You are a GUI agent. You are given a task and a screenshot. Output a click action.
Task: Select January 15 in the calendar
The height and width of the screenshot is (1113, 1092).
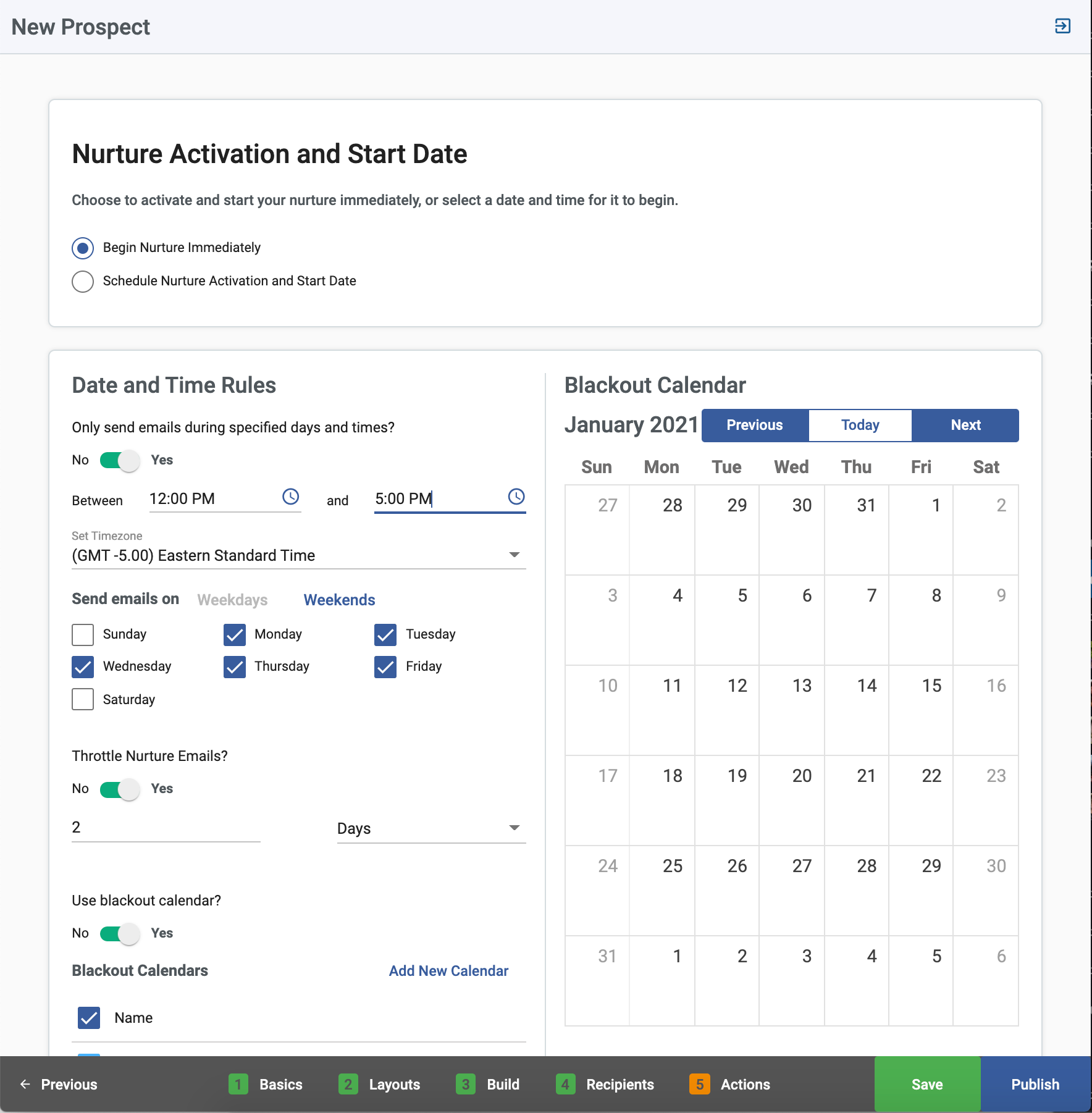tap(920, 710)
